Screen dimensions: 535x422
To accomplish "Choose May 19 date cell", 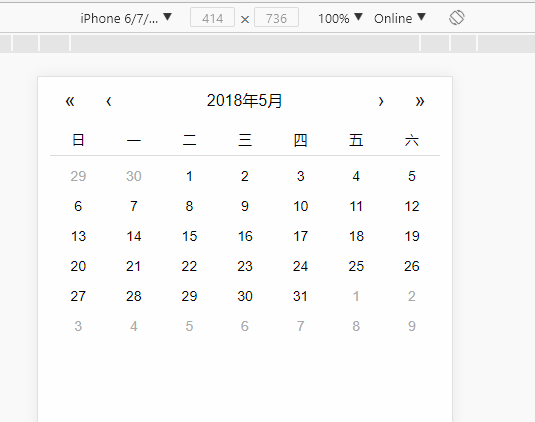I will click(x=412, y=236).
